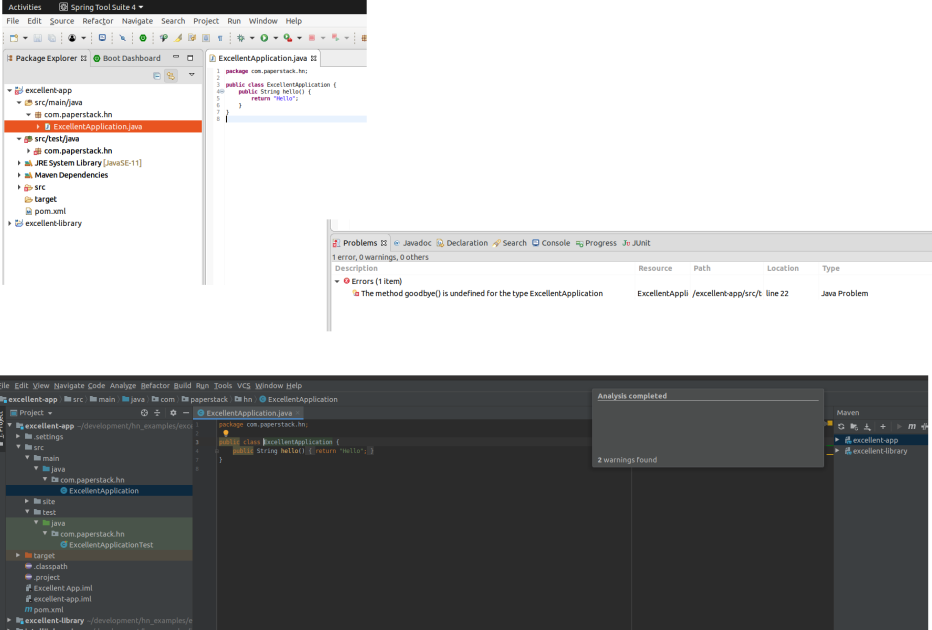Select pom.xml in Package Explorer
The height and width of the screenshot is (630, 932).
pyautogui.click(x=49, y=211)
